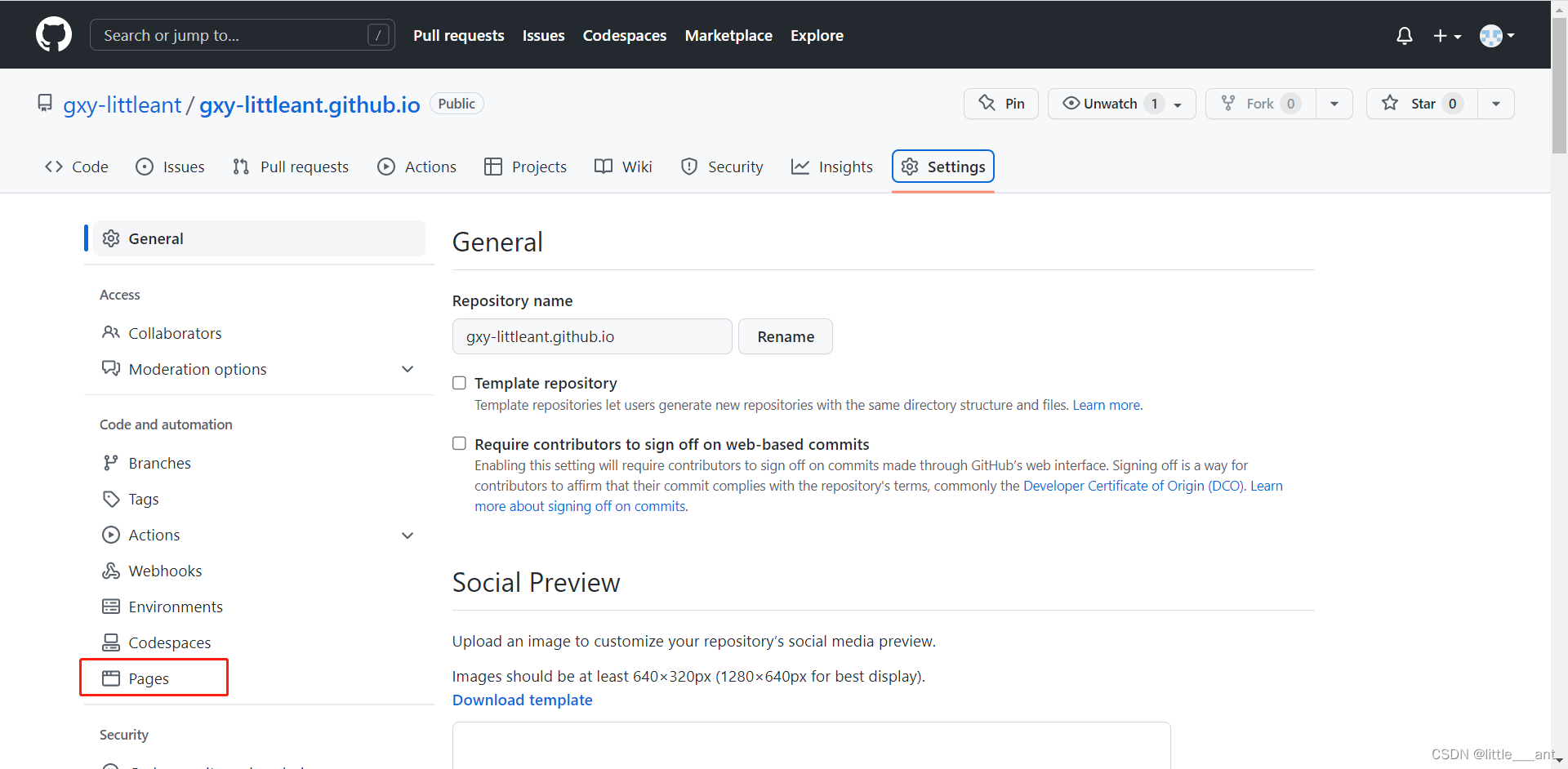1568x769 pixels.
Task: Open the Insights tab
Action: (x=832, y=167)
